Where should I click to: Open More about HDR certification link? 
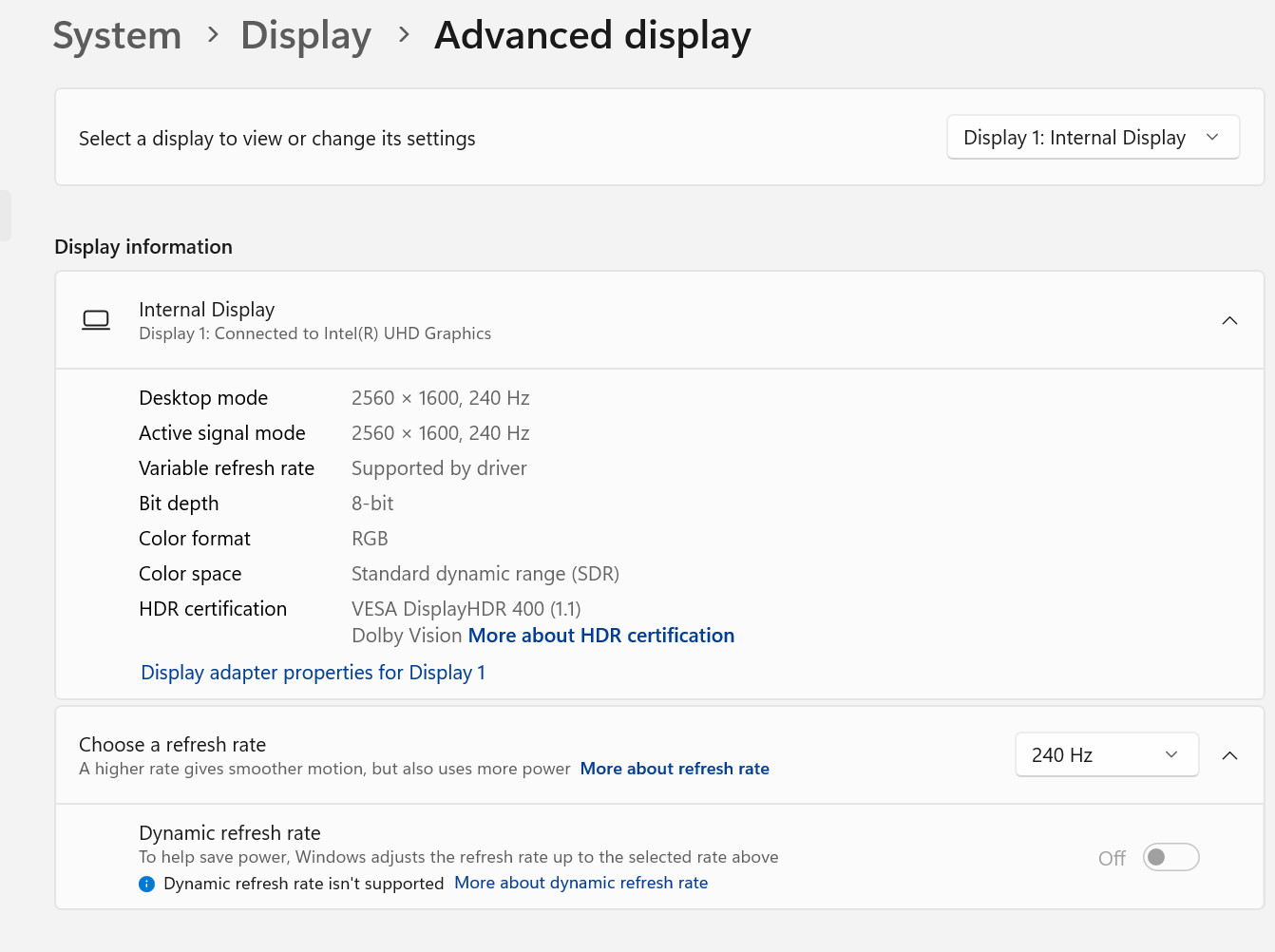click(601, 636)
